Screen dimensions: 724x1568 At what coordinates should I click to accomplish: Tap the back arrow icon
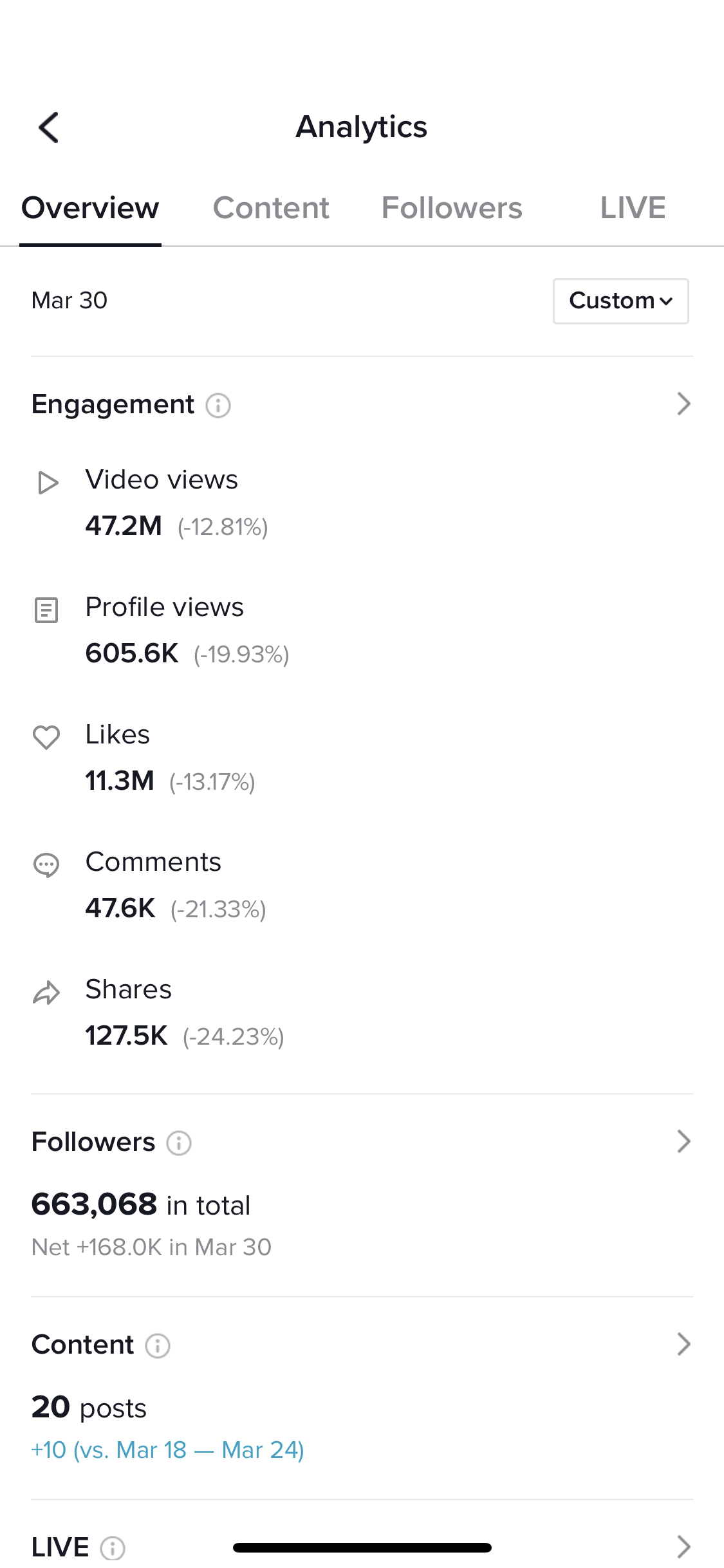(49, 127)
